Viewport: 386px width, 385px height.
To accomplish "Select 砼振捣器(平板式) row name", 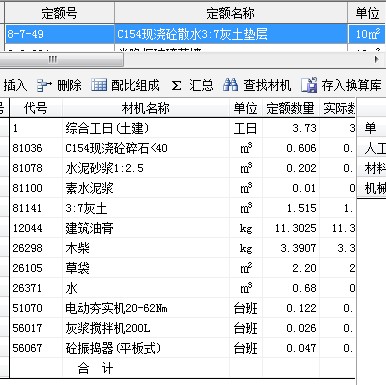I will [113, 348].
